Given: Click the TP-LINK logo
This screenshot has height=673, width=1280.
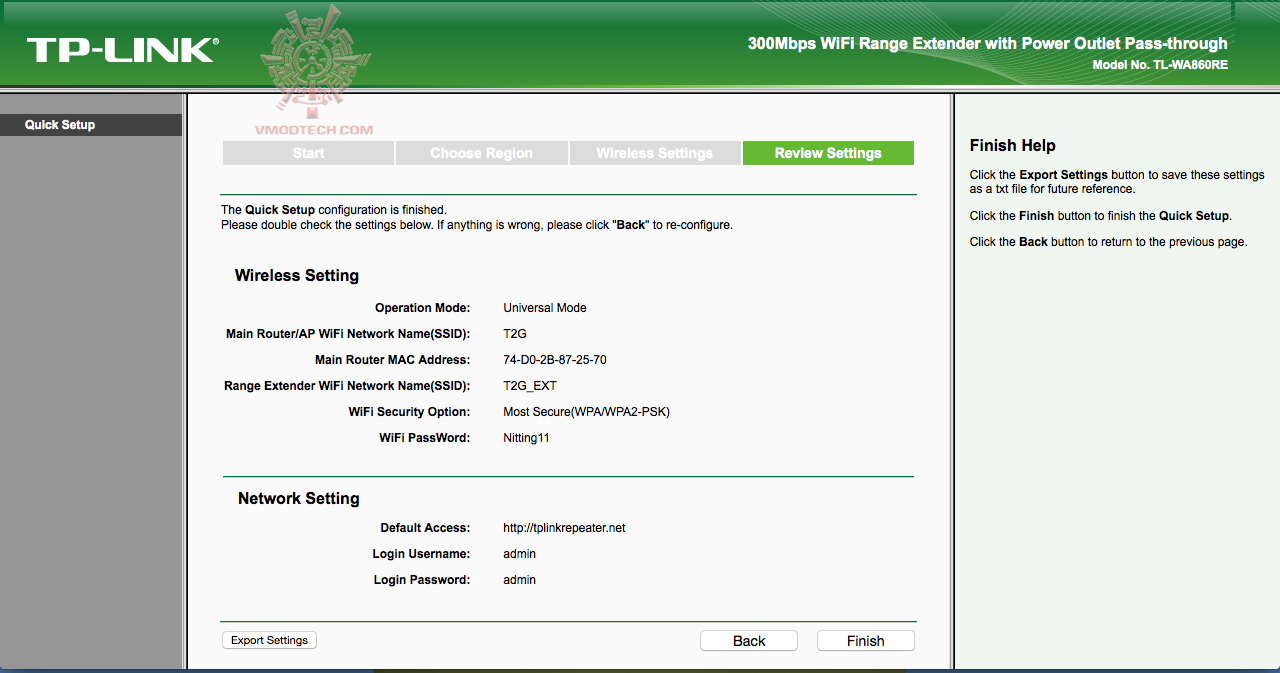Looking at the screenshot, I should tap(122, 50).
